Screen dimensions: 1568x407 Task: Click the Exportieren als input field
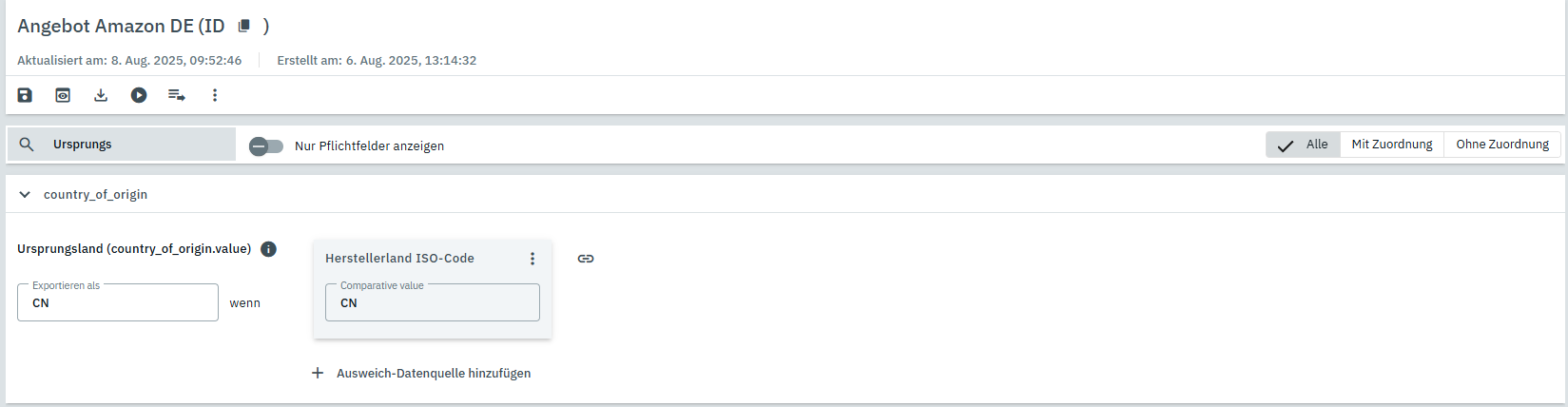[118, 303]
